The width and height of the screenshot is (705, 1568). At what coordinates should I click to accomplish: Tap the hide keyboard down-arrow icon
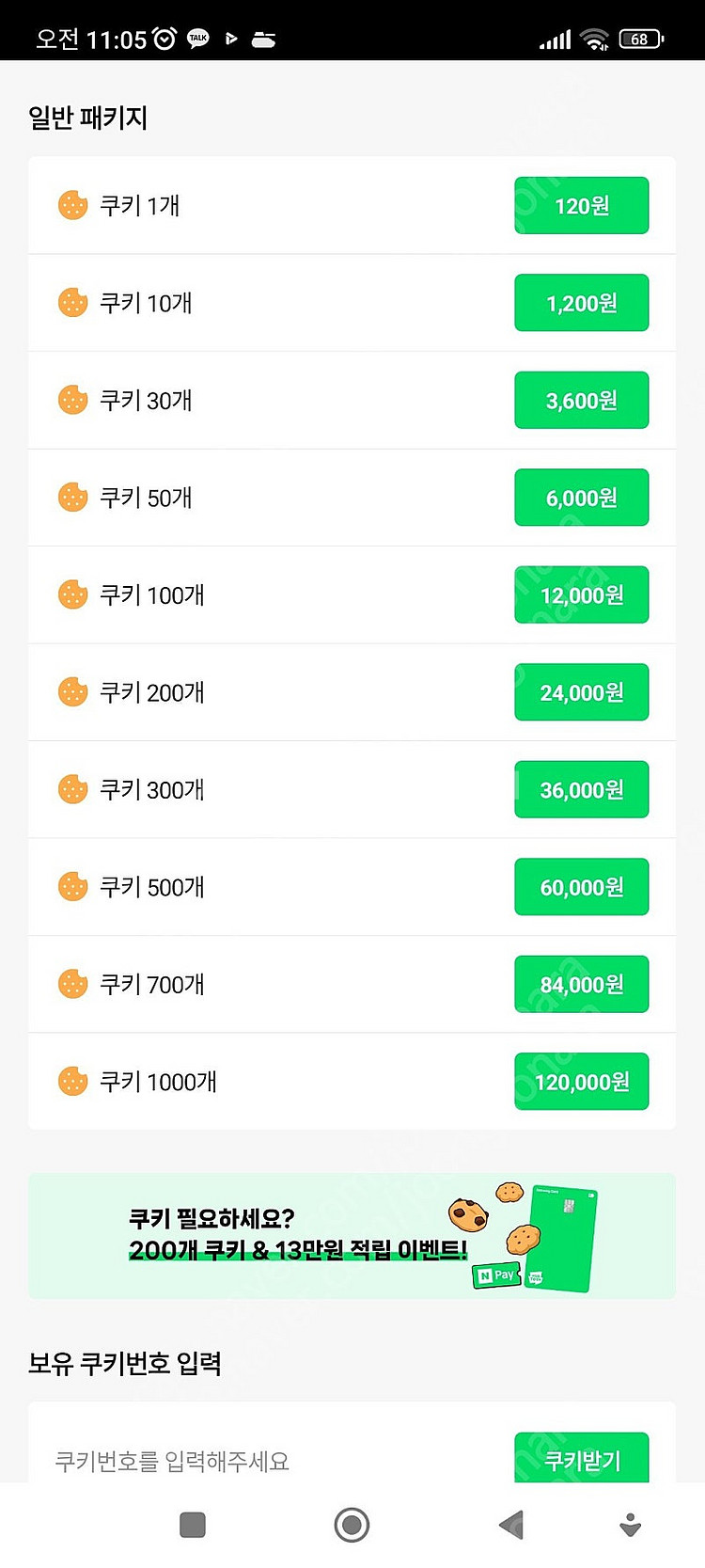point(631,1525)
